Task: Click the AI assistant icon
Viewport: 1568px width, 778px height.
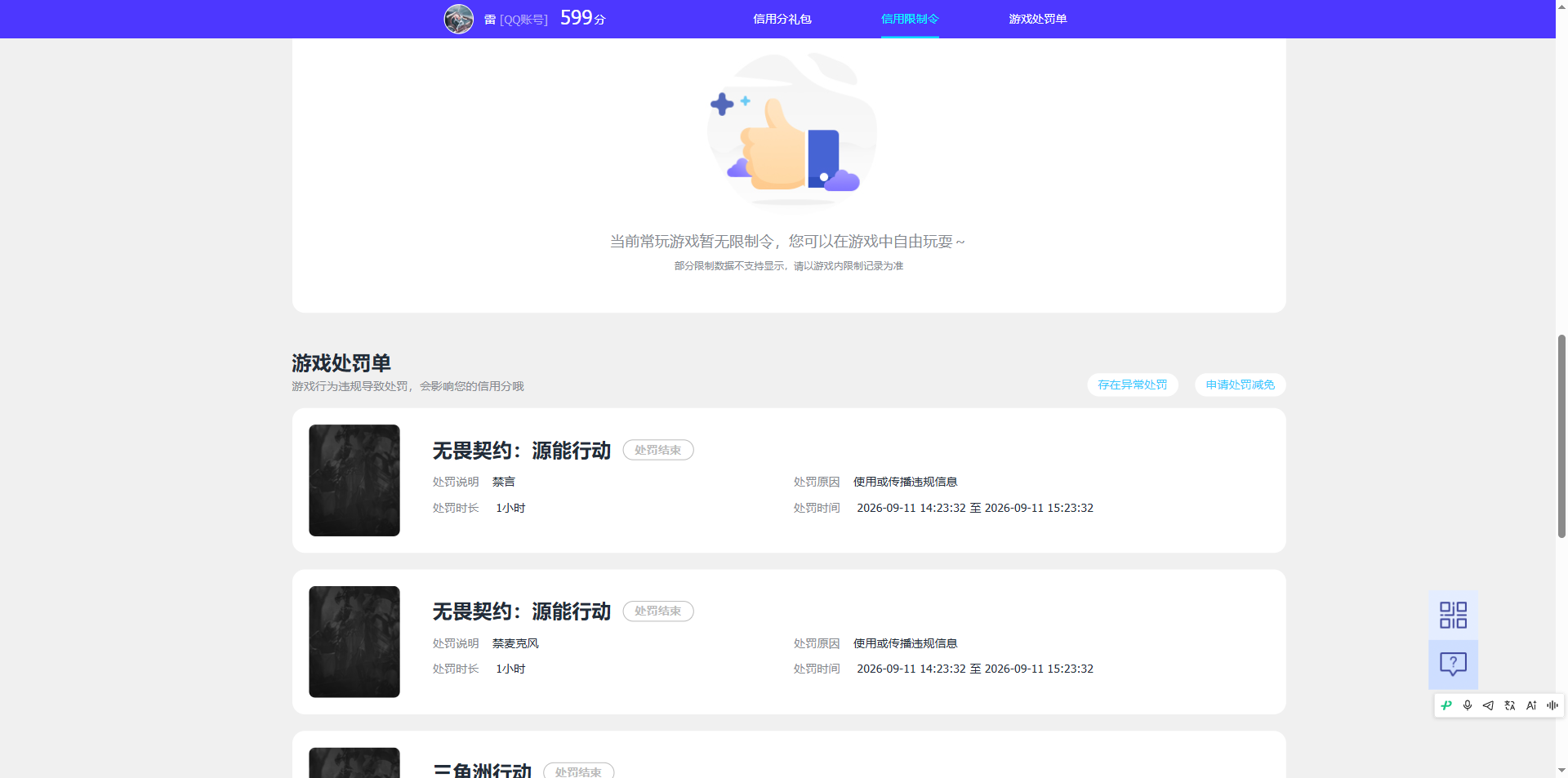Action: coord(1531,705)
